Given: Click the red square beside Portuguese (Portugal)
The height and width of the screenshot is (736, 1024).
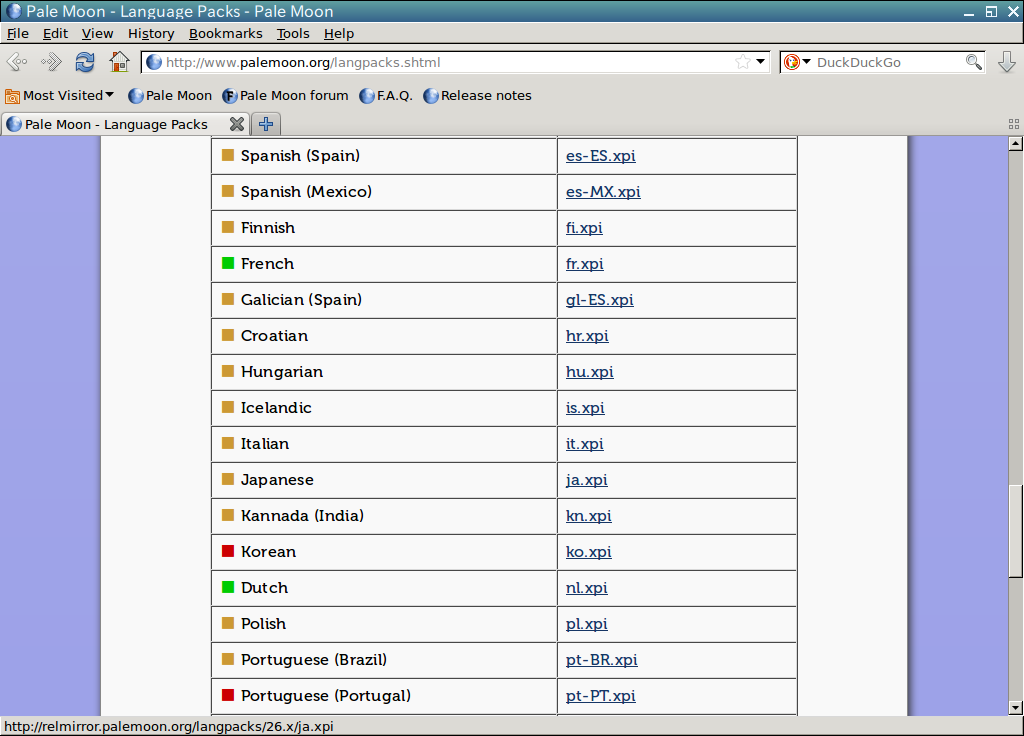Looking at the screenshot, I should (228, 695).
